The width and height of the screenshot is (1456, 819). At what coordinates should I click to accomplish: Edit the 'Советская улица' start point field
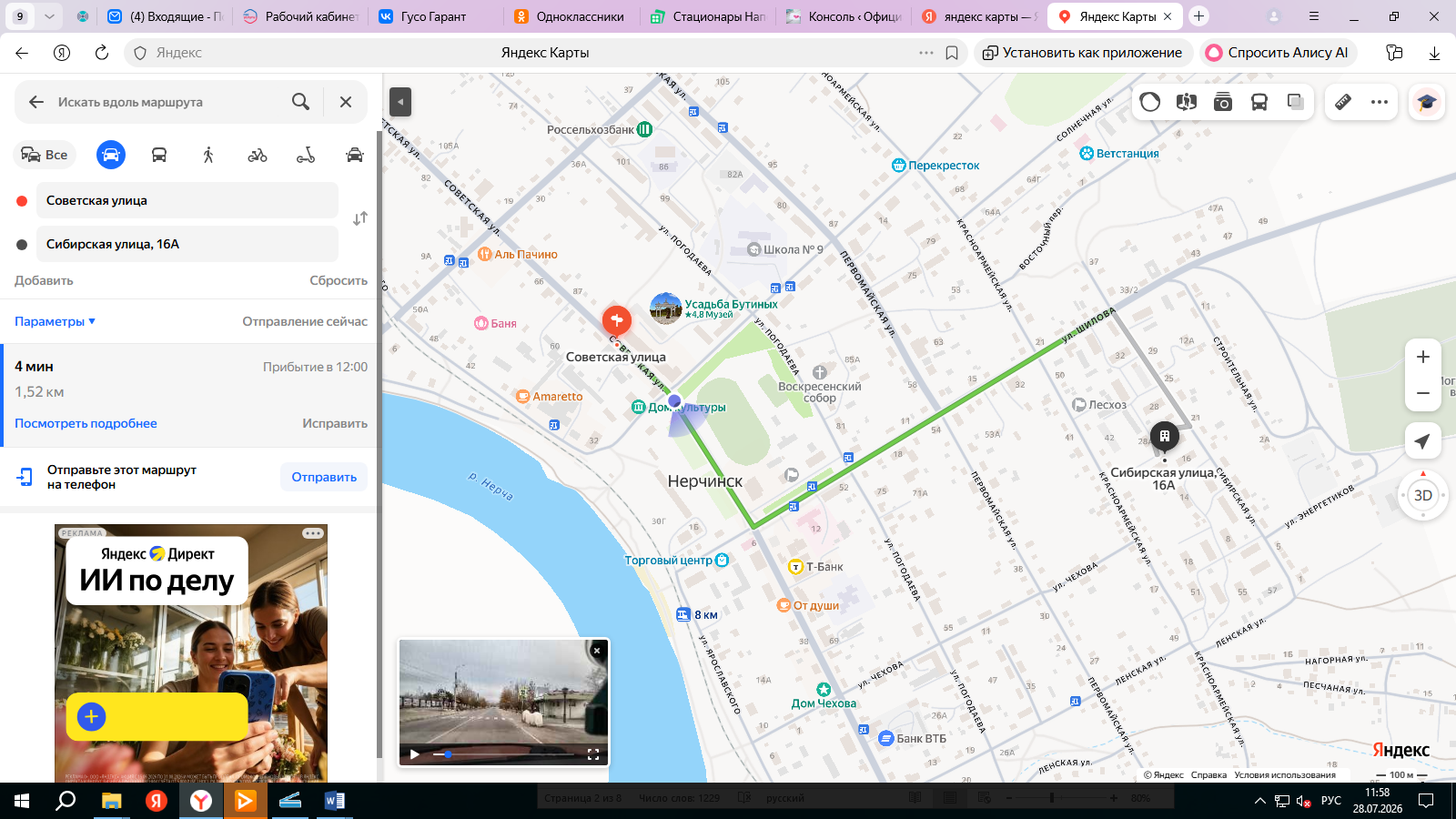pos(187,200)
